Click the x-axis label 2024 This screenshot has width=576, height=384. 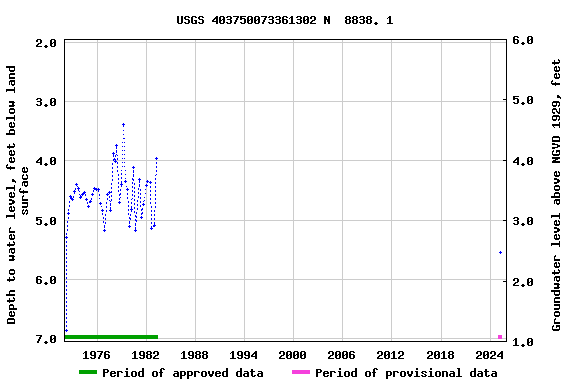click(489, 355)
